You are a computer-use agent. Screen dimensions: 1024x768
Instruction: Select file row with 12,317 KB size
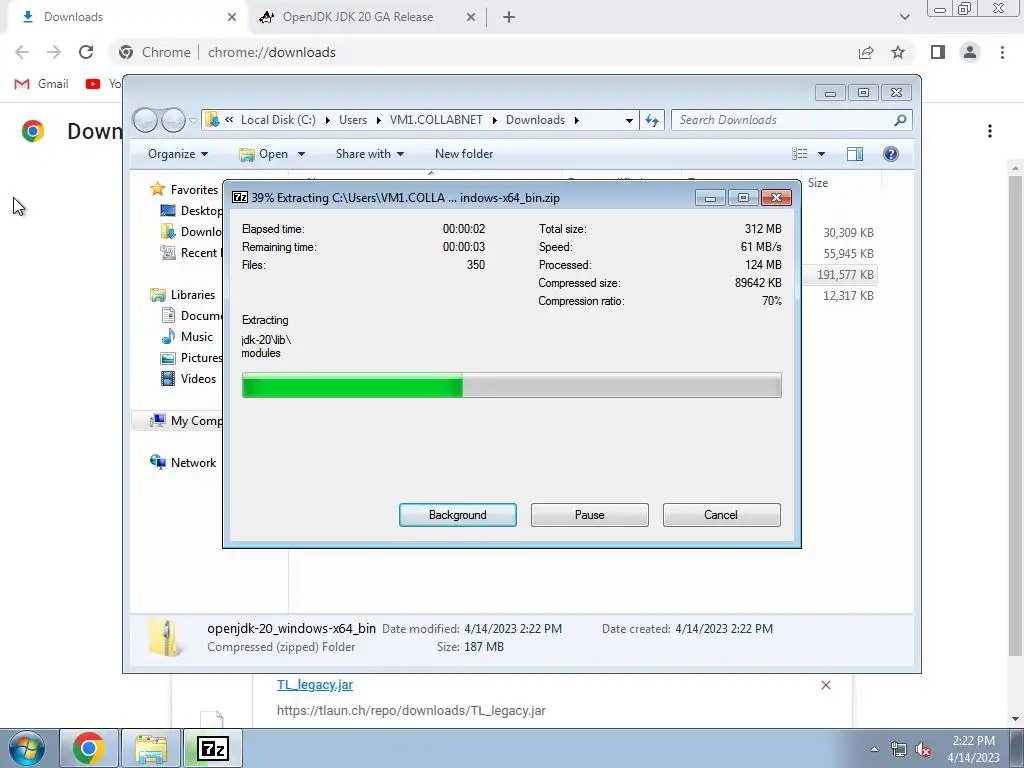click(x=848, y=296)
